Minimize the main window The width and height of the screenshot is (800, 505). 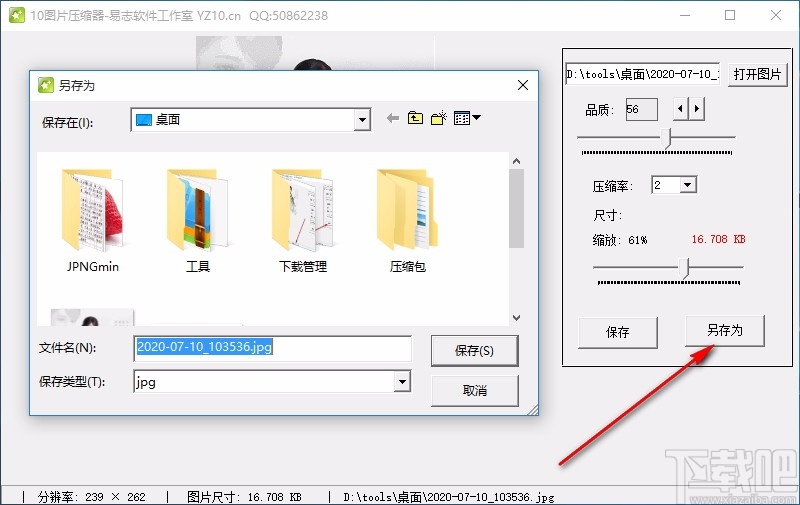(x=685, y=15)
